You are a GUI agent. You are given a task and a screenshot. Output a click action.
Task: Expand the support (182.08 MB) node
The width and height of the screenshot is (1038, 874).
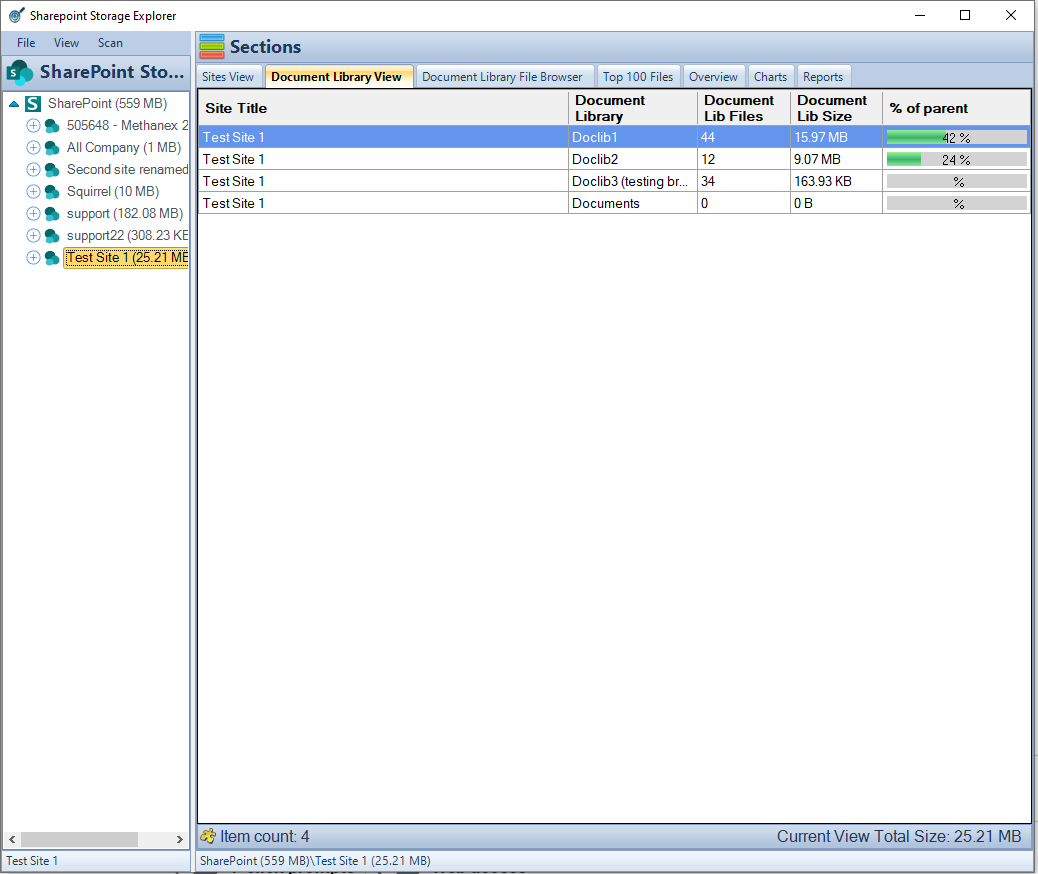pyautogui.click(x=33, y=214)
